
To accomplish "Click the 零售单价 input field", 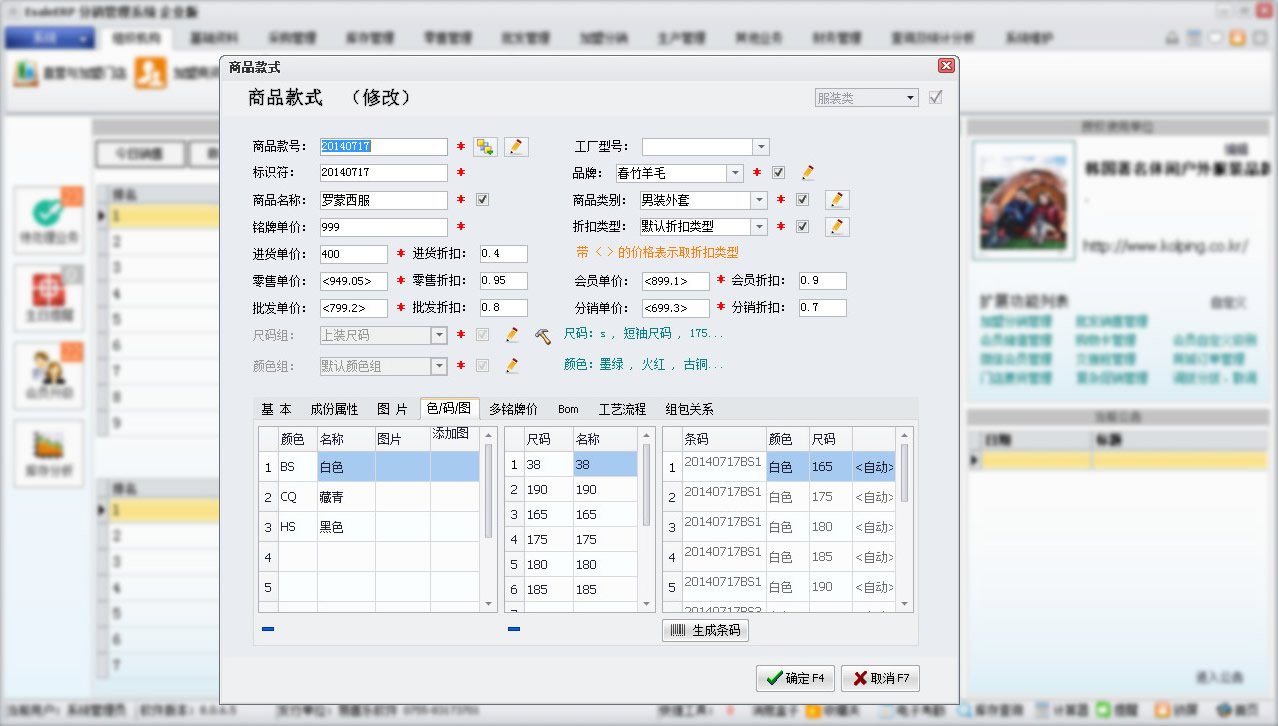I will pos(353,281).
